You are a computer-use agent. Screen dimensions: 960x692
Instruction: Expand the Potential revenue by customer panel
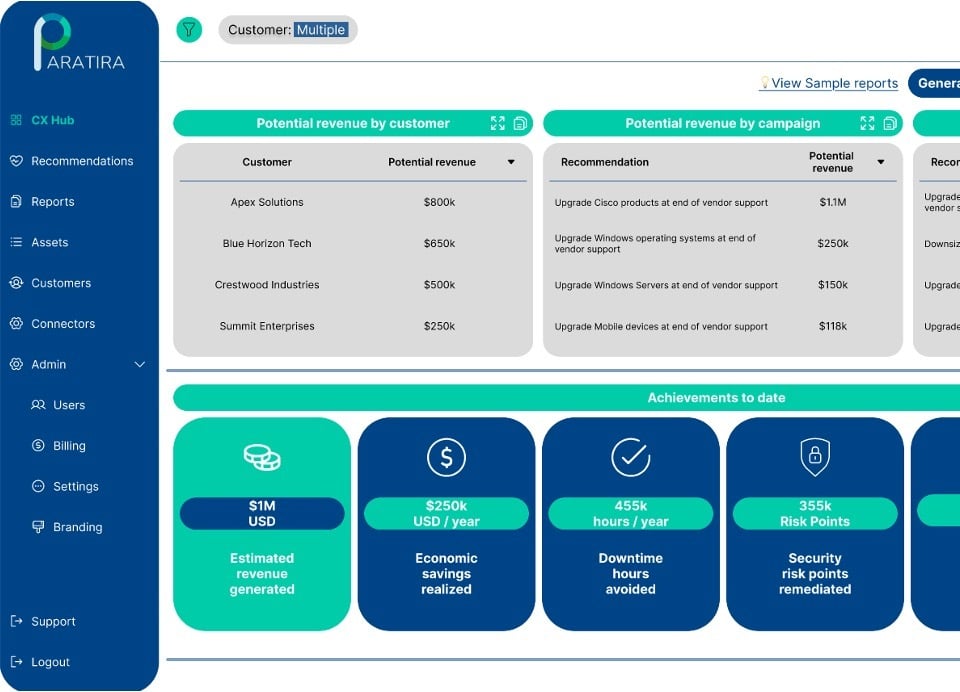[498, 123]
